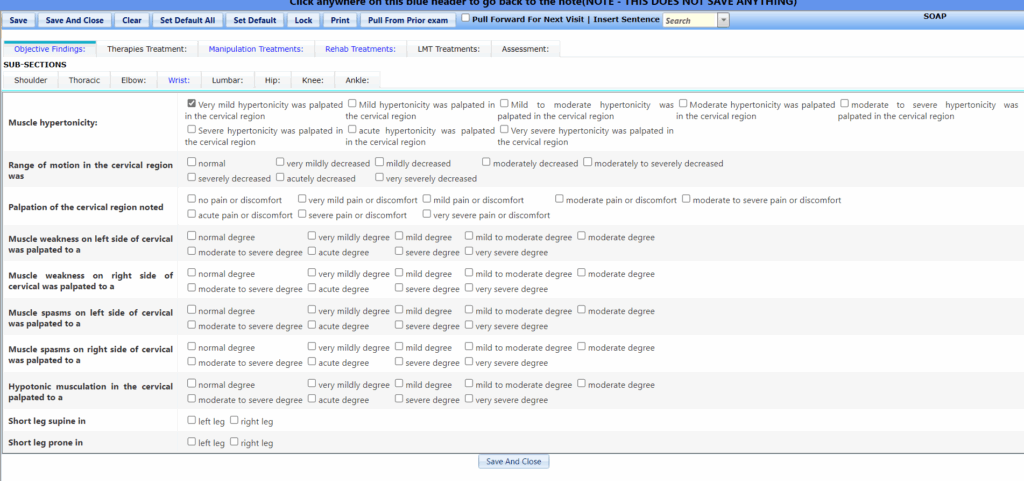
Task: Type in the Insert Sentence search field
Action: [x=690, y=20]
